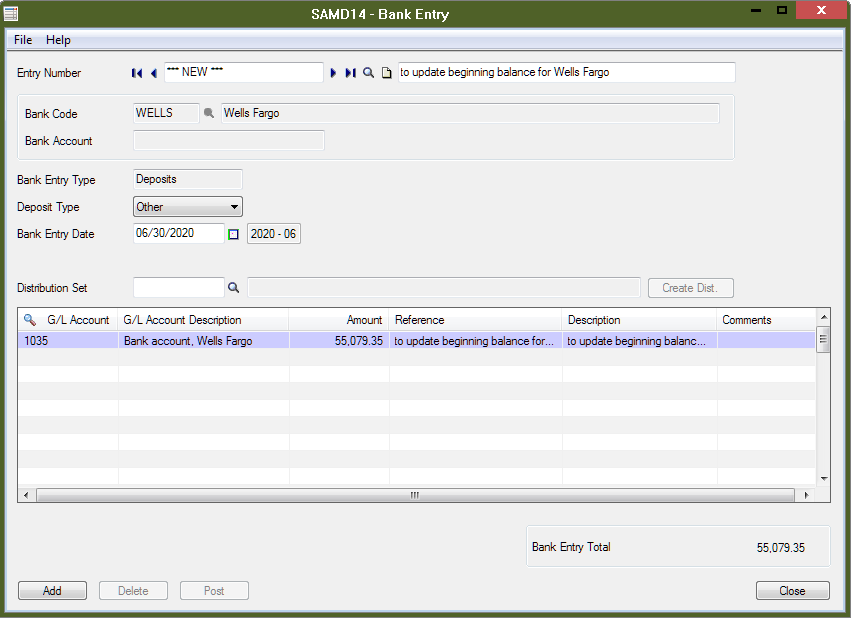Click the horizontal scrollbar of grid

pyautogui.click(x=414, y=495)
